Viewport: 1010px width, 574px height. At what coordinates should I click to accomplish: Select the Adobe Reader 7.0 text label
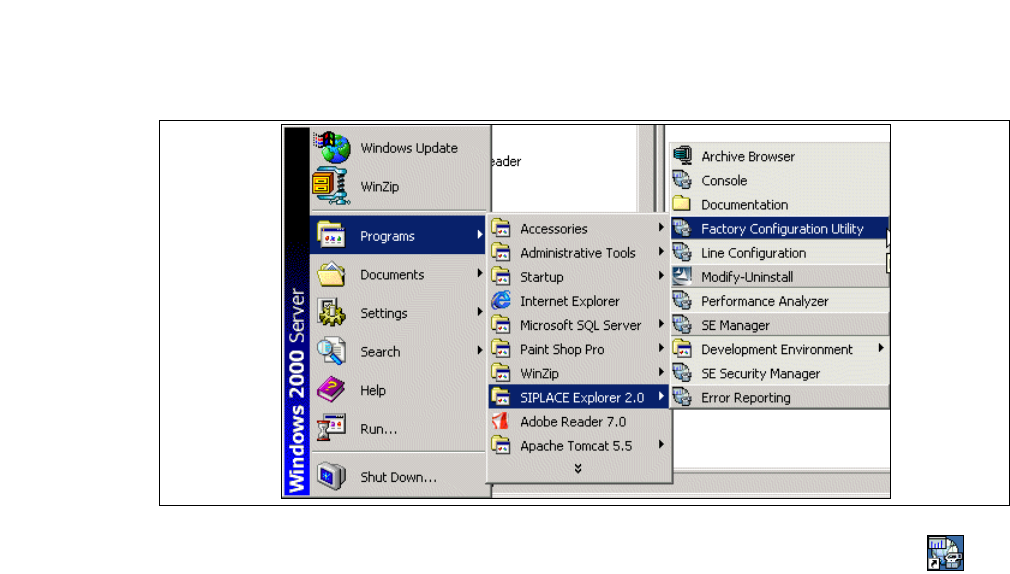[x=573, y=422]
